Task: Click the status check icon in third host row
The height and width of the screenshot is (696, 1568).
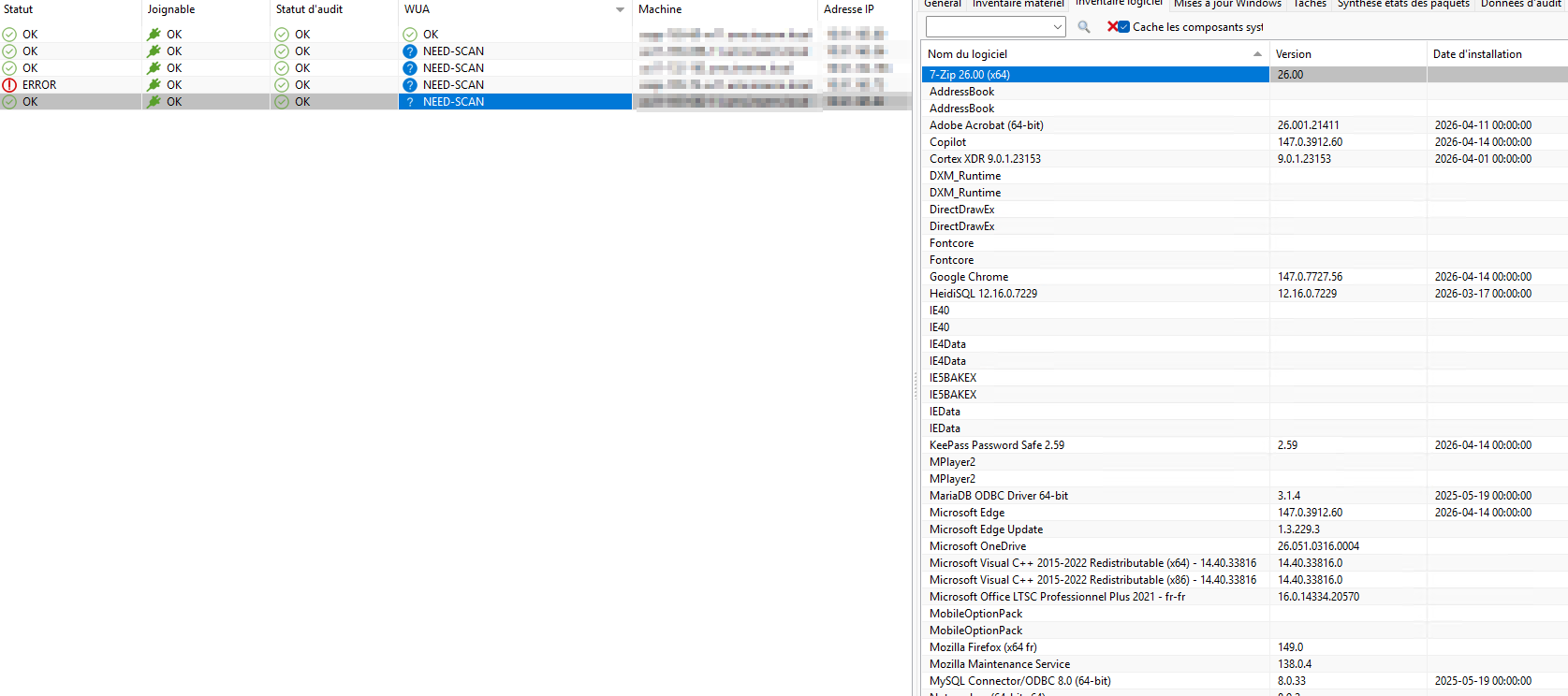Action: click(x=9, y=68)
